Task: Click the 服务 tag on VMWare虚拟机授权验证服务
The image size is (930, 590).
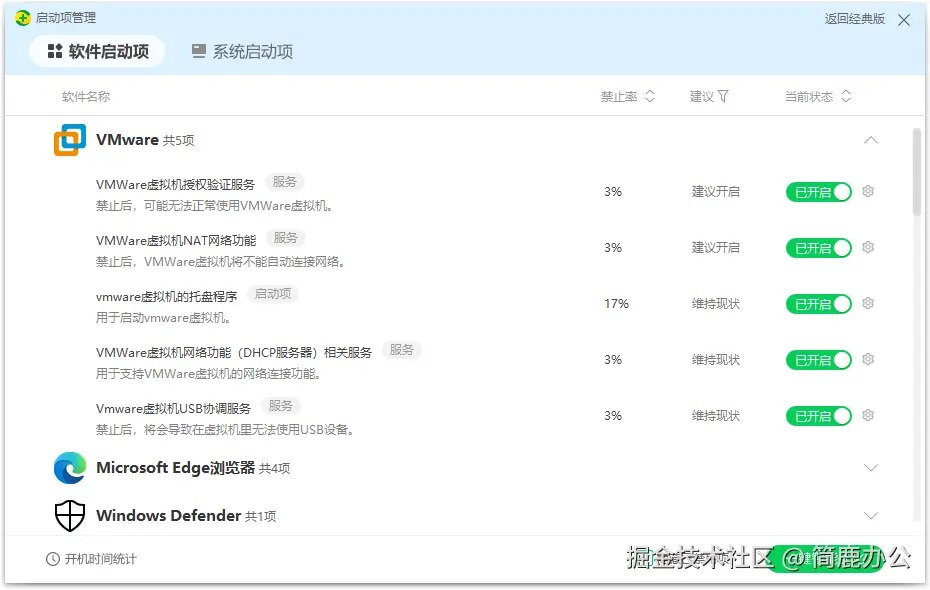Action: pyautogui.click(x=284, y=182)
